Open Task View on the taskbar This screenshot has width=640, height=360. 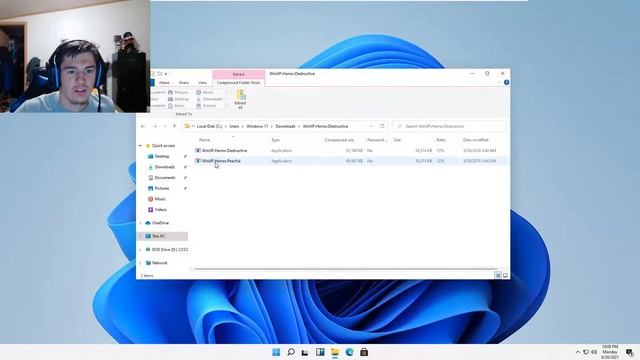tap(305, 352)
